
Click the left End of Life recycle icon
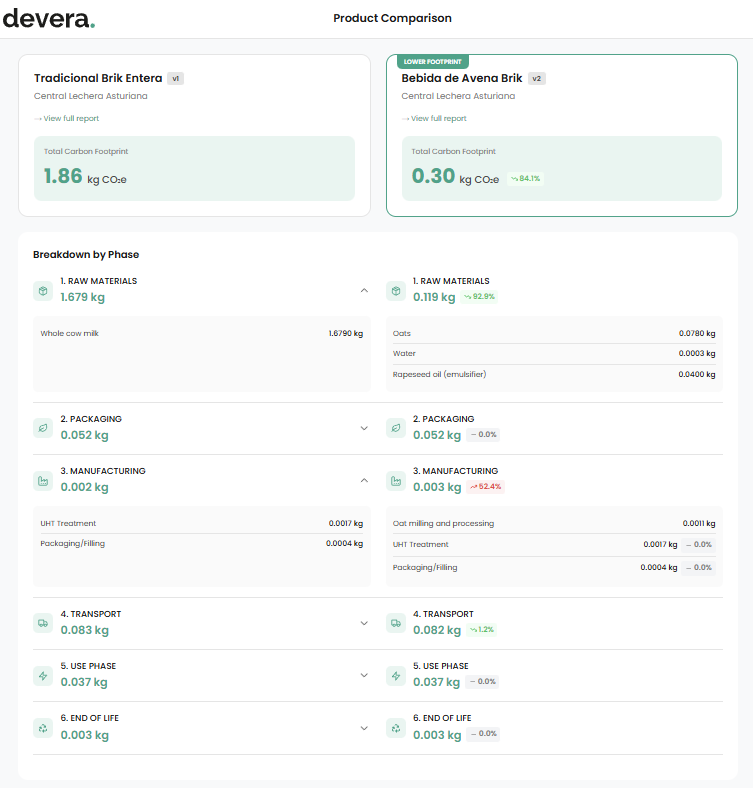click(43, 727)
